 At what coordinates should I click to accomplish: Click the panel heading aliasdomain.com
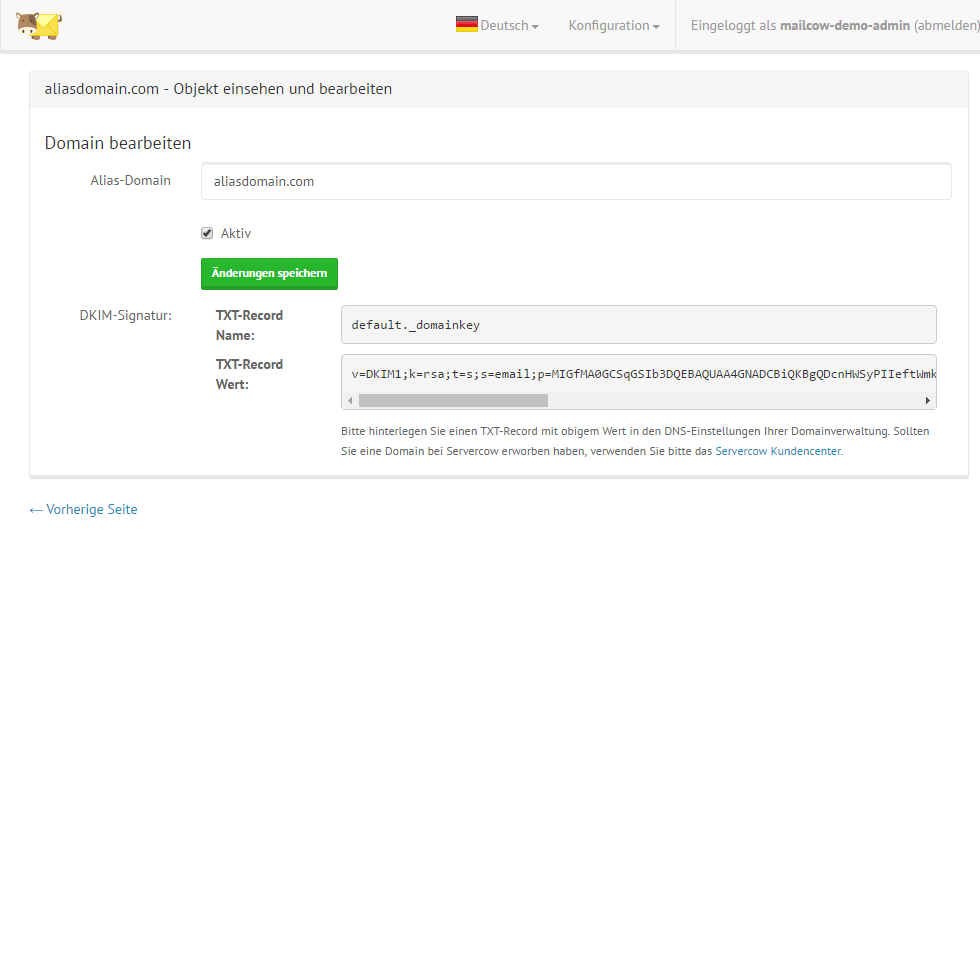point(218,89)
